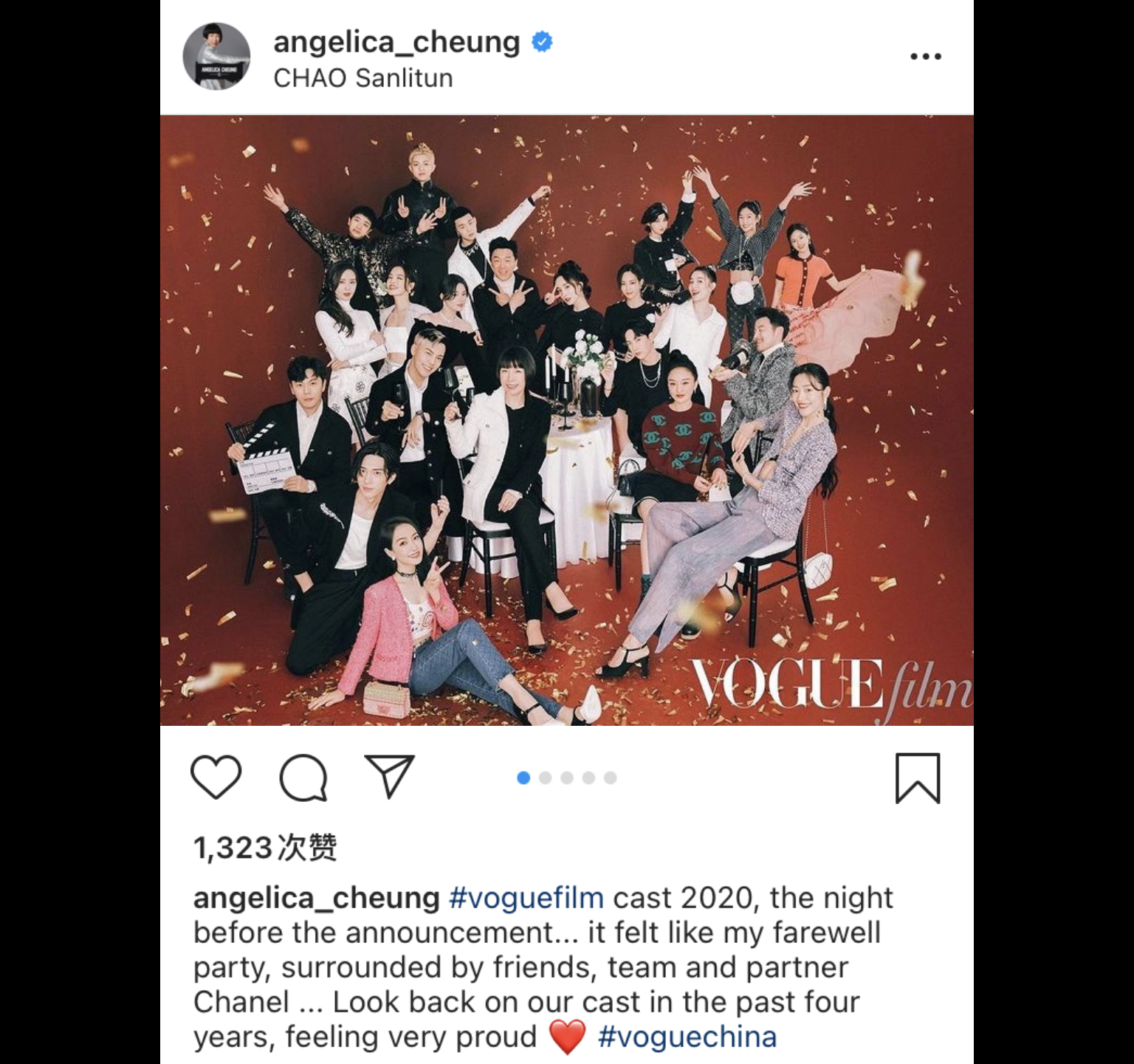
Task: Tap the red heart emoji in caption
Action: point(567,1037)
